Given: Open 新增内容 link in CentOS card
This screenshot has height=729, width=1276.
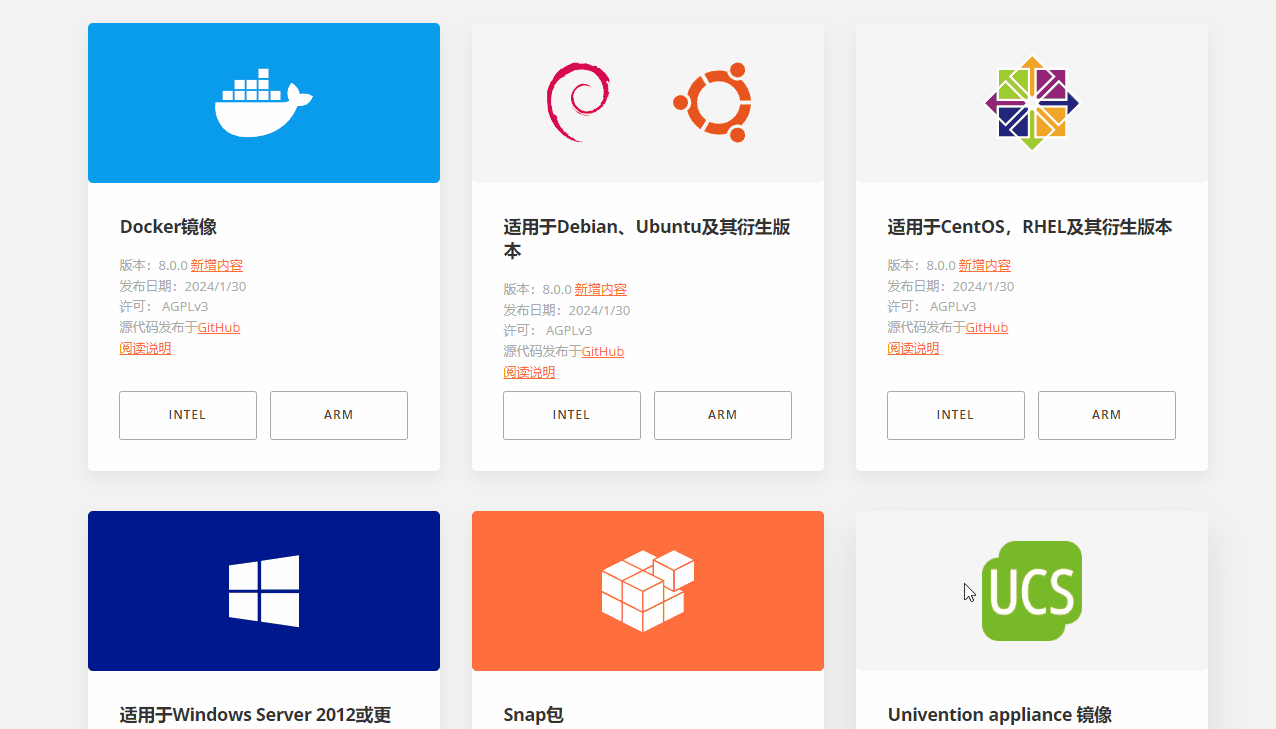Looking at the screenshot, I should [985, 265].
